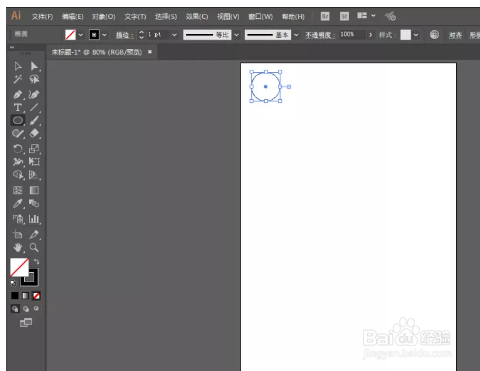480x371 pixels.
Task: Select the Line Segment tool
Action: click(34, 107)
